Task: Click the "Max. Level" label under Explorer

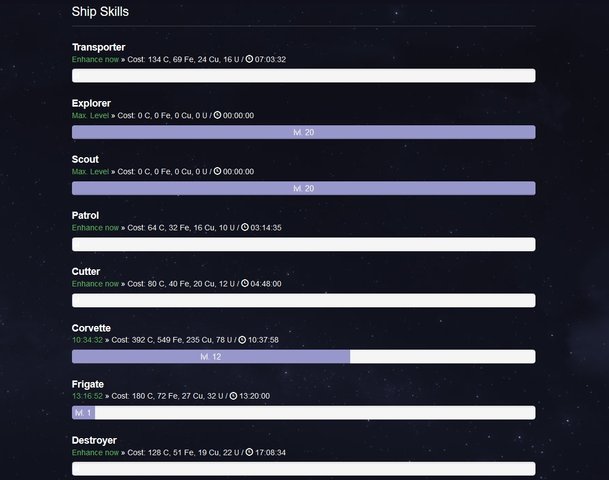Action: point(90,116)
